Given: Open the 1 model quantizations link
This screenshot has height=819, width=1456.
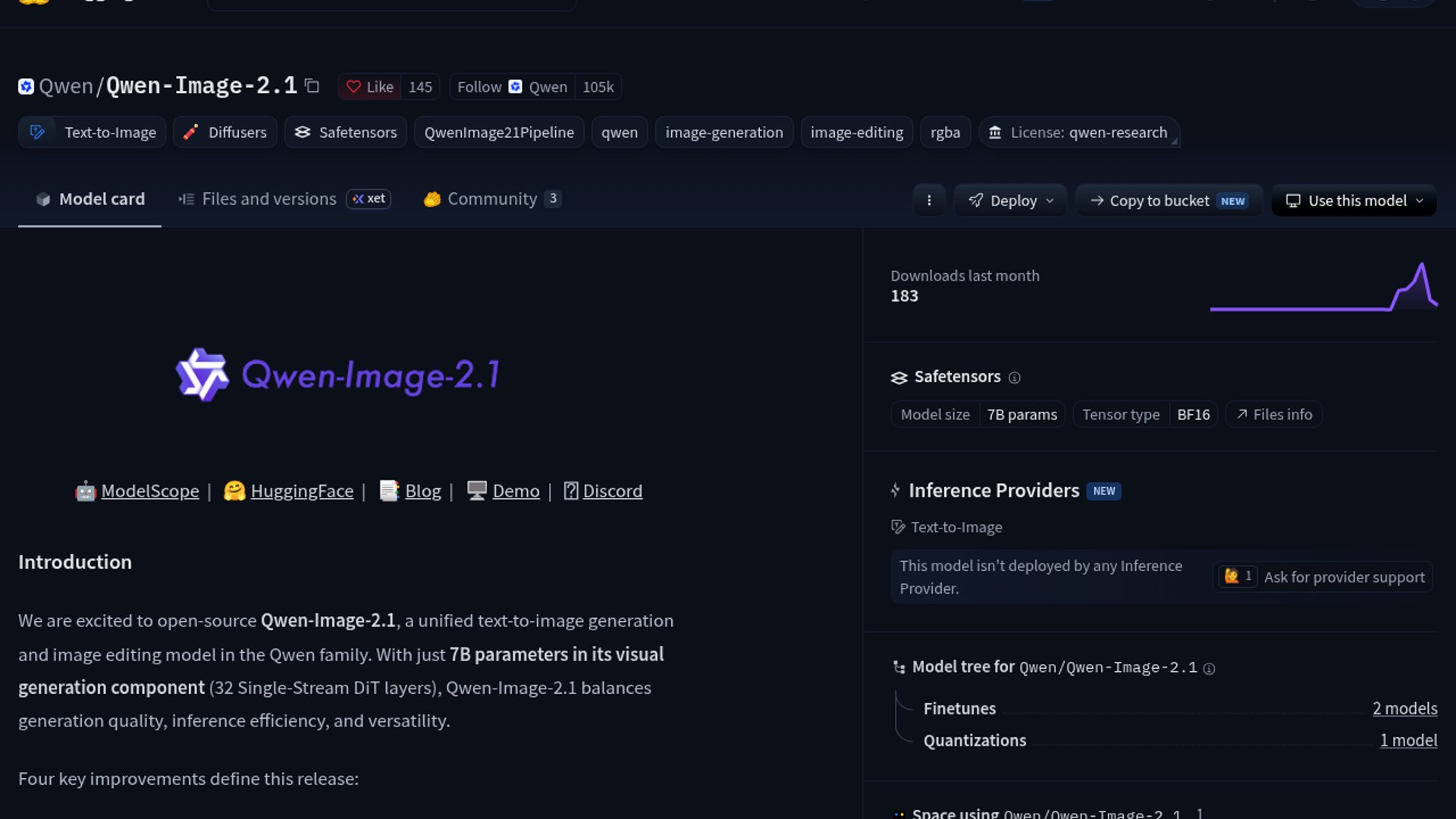Looking at the screenshot, I should [x=1408, y=740].
